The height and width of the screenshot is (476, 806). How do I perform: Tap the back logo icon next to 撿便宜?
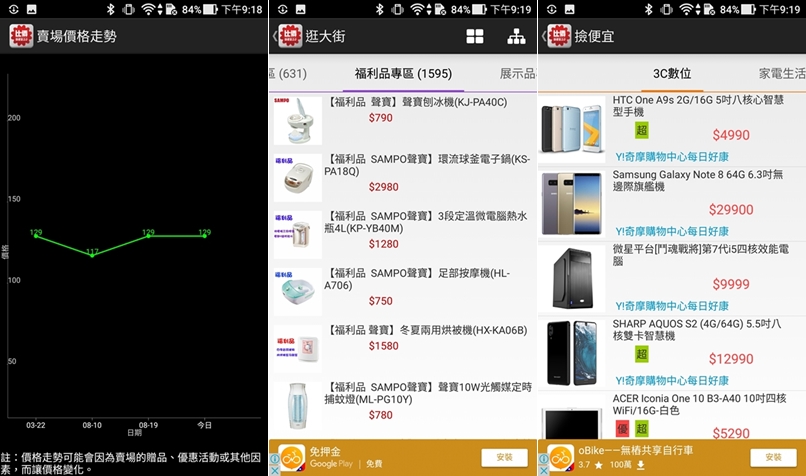coord(559,36)
